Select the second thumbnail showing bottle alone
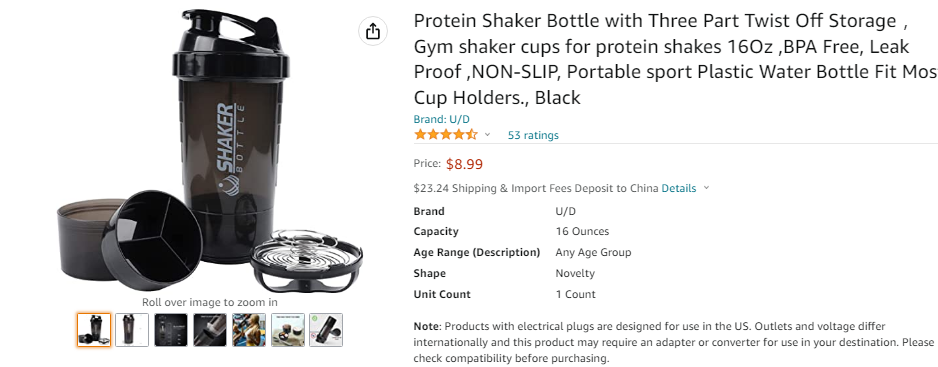This screenshot has height=367, width=938. (x=132, y=330)
